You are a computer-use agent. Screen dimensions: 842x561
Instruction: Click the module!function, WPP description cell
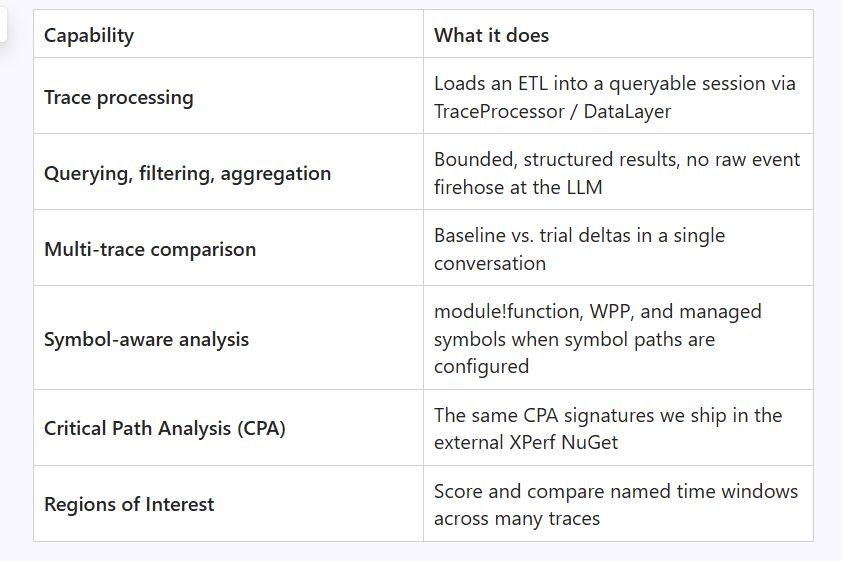618,338
